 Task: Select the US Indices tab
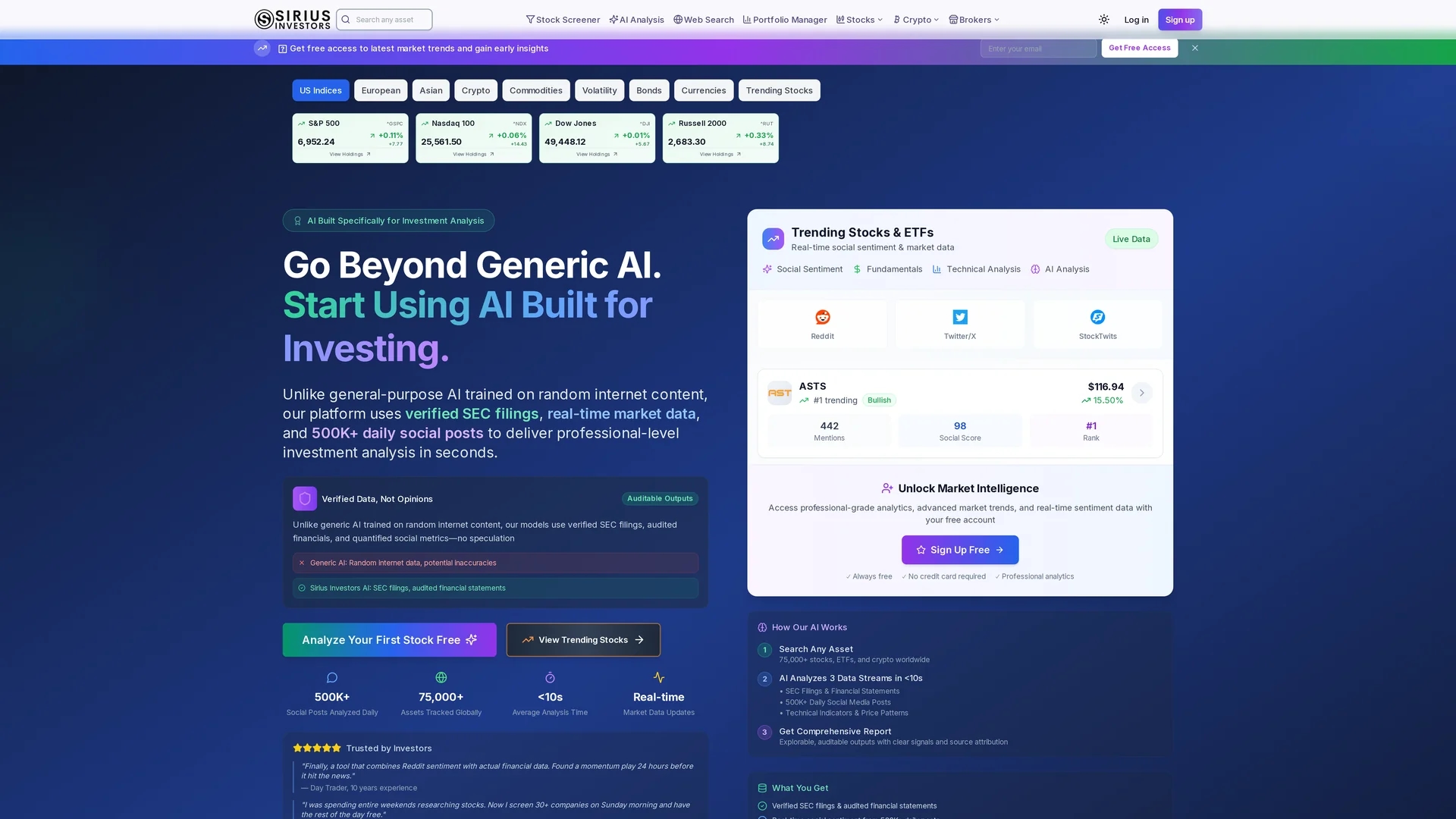pyautogui.click(x=321, y=90)
